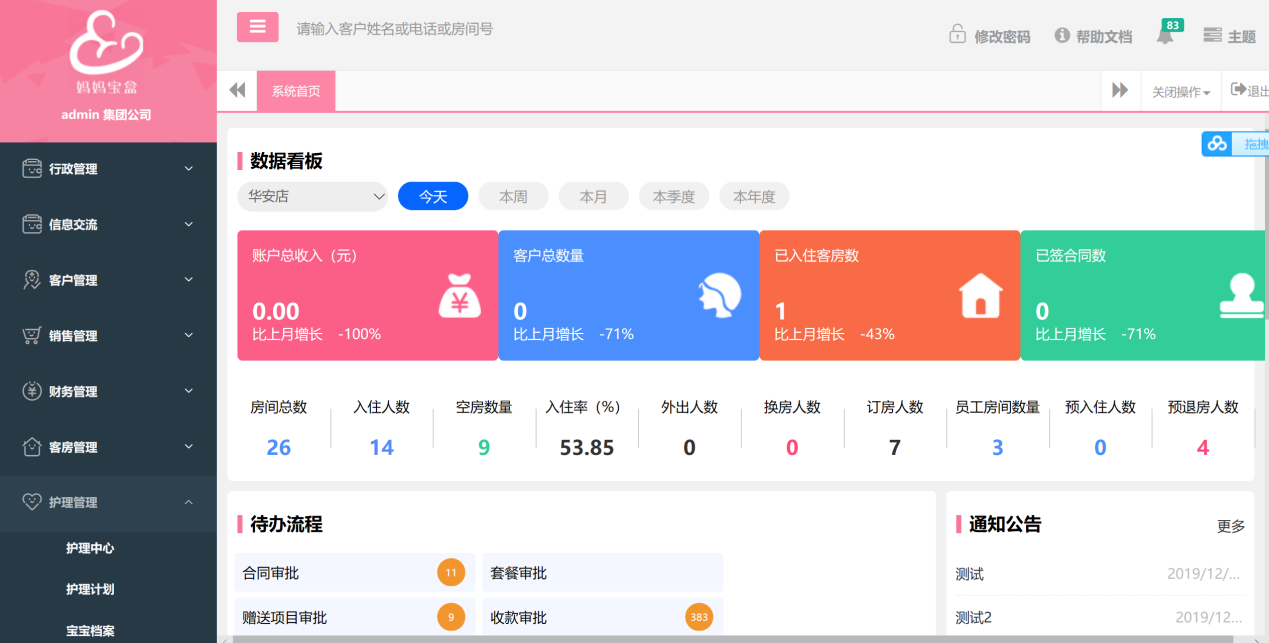Click the 主题 theme link
The height and width of the screenshot is (643, 1269).
click(x=1242, y=36)
